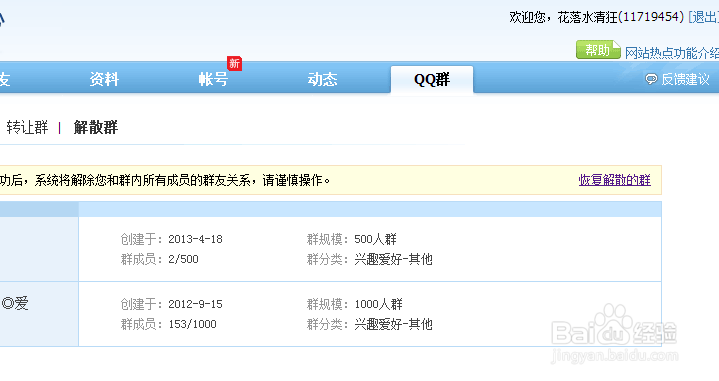Click creation date 2013-4-18
The height and width of the screenshot is (381, 719).
[x=195, y=239]
